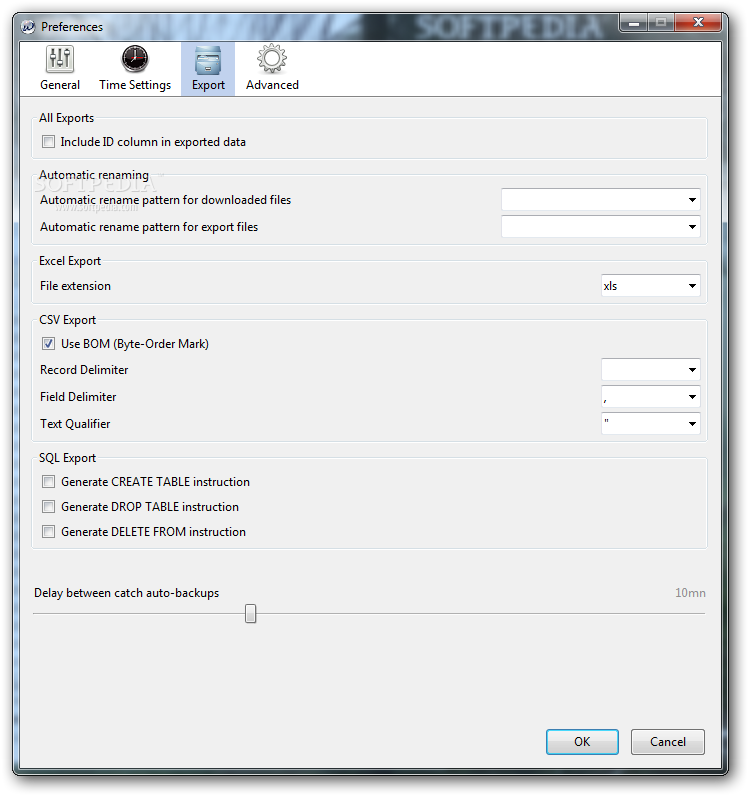The width and height of the screenshot is (749, 796).
Task: Open the Record Delimiter dropdown
Action: coord(650,370)
